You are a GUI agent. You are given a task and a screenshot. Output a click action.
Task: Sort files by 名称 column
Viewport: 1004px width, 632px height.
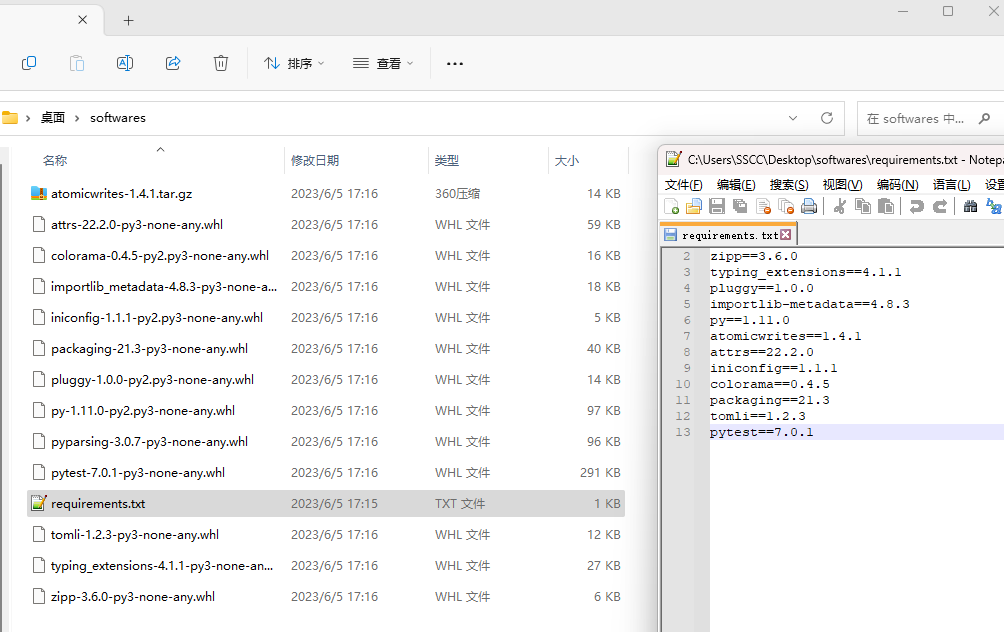click(x=55, y=161)
